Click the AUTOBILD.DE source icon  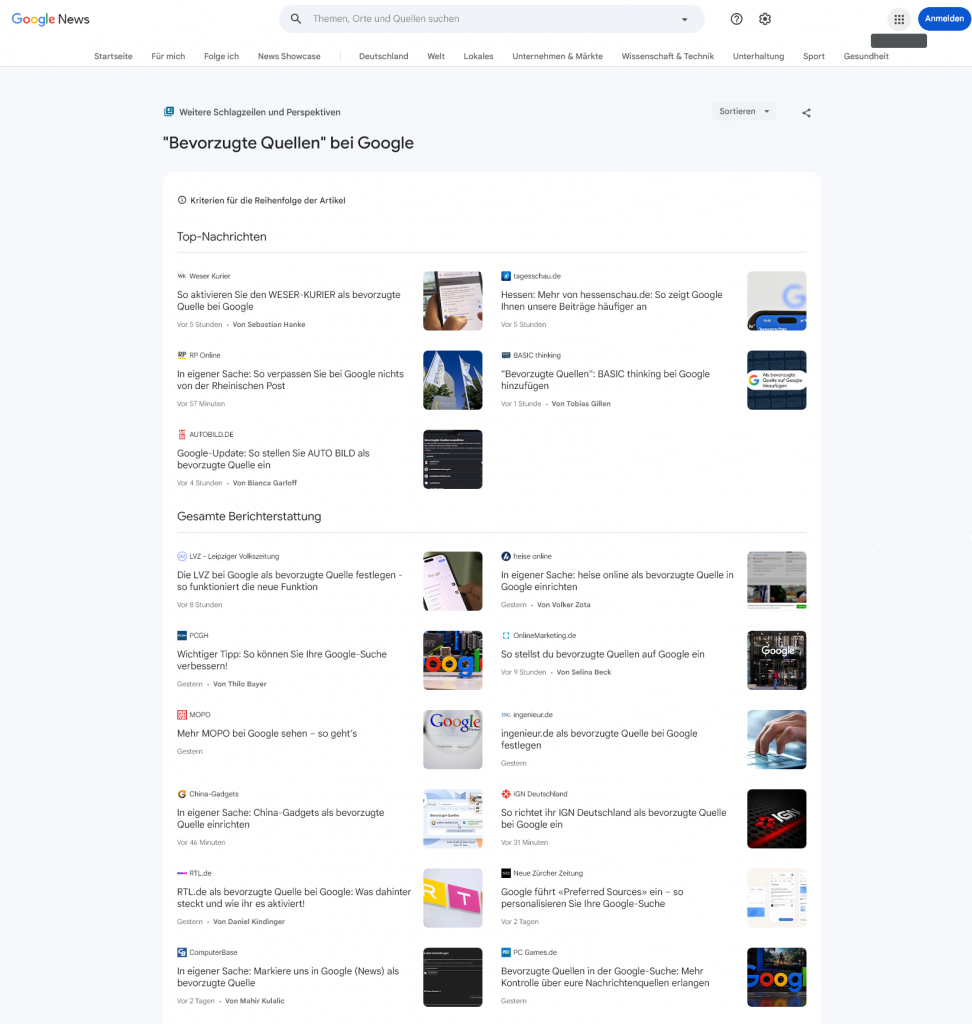tap(182, 434)
